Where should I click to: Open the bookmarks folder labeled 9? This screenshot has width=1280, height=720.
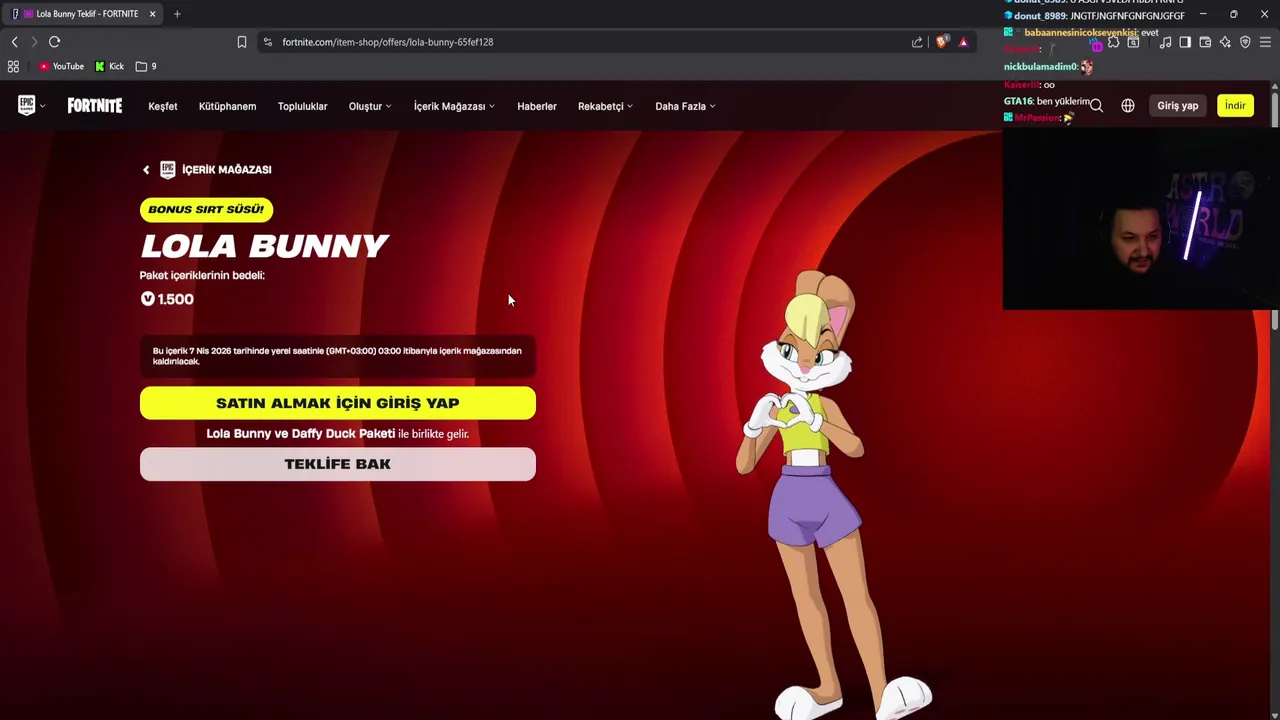tap(146, 66)
